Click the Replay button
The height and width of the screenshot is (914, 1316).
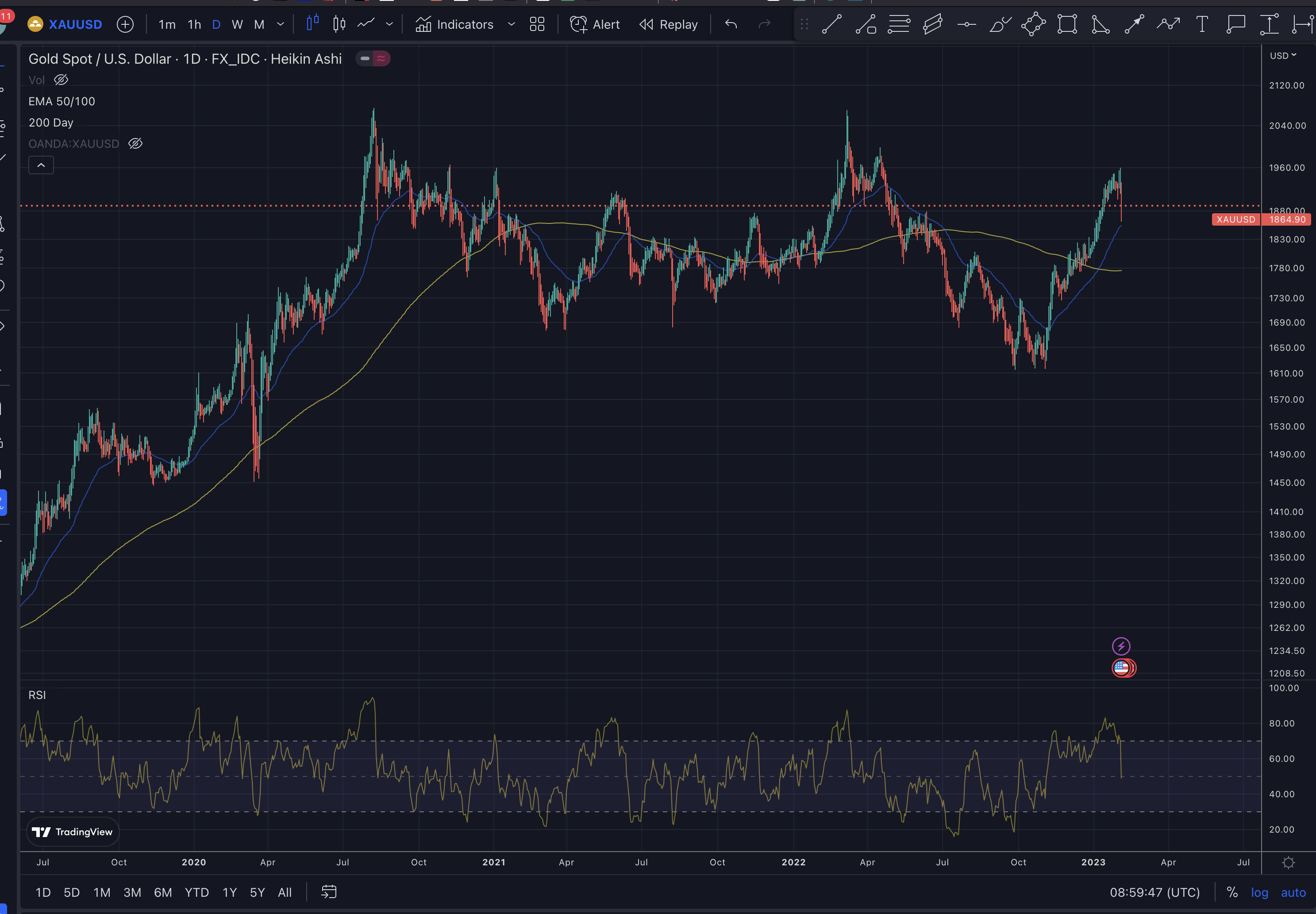pyautogui.click(x=668, y=25)
